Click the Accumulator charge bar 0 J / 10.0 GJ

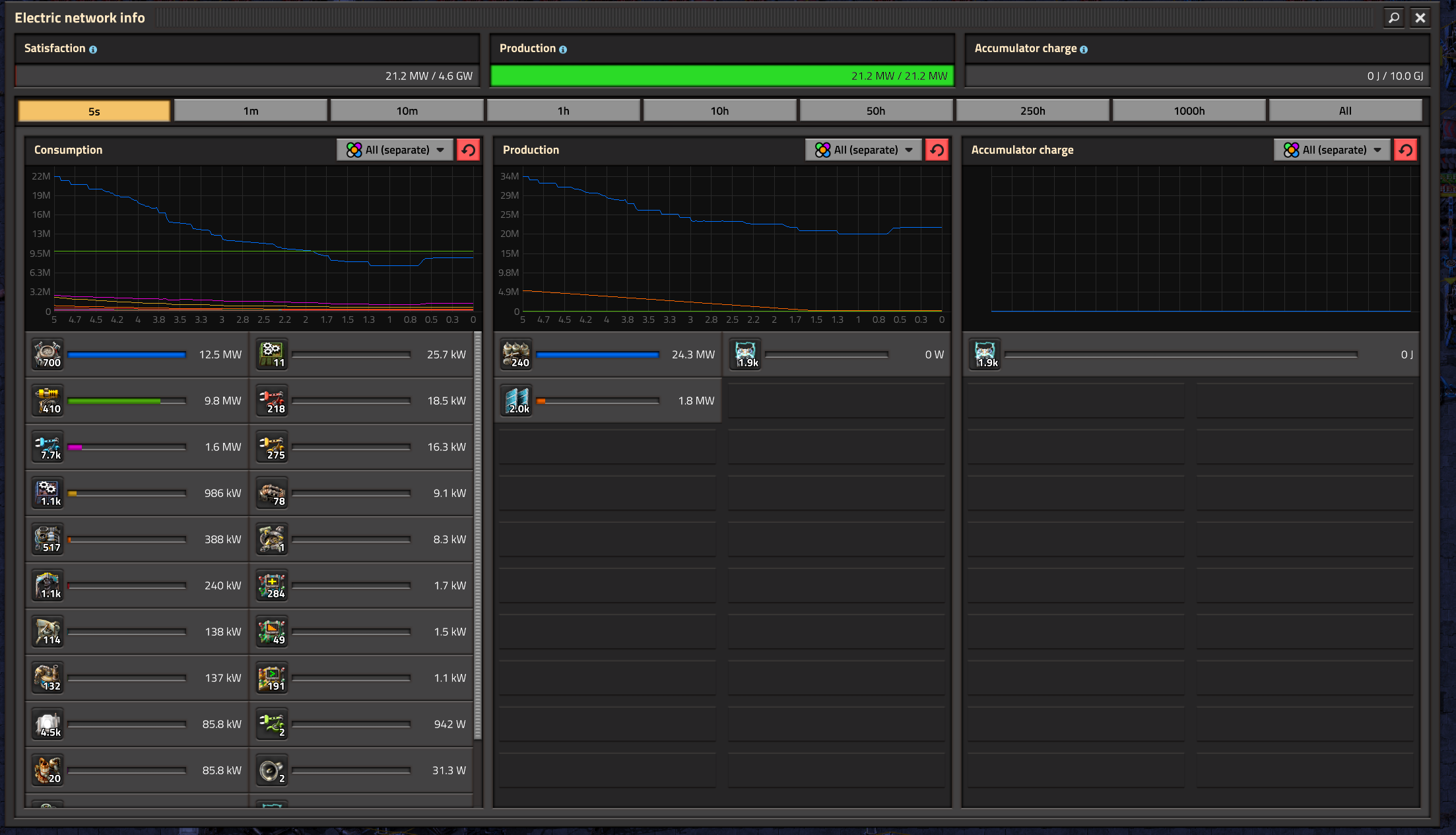[1197, 76]
